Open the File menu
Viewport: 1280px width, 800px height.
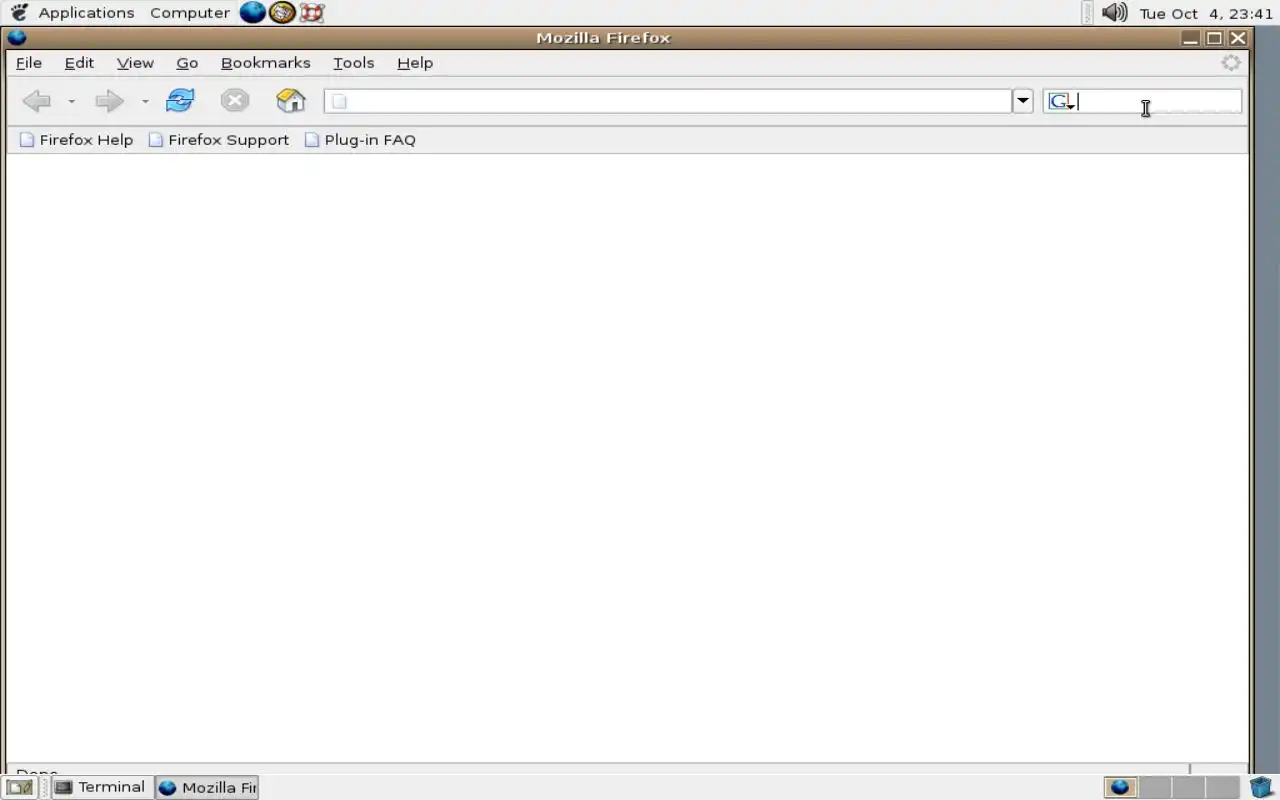(x=29, y=62)
